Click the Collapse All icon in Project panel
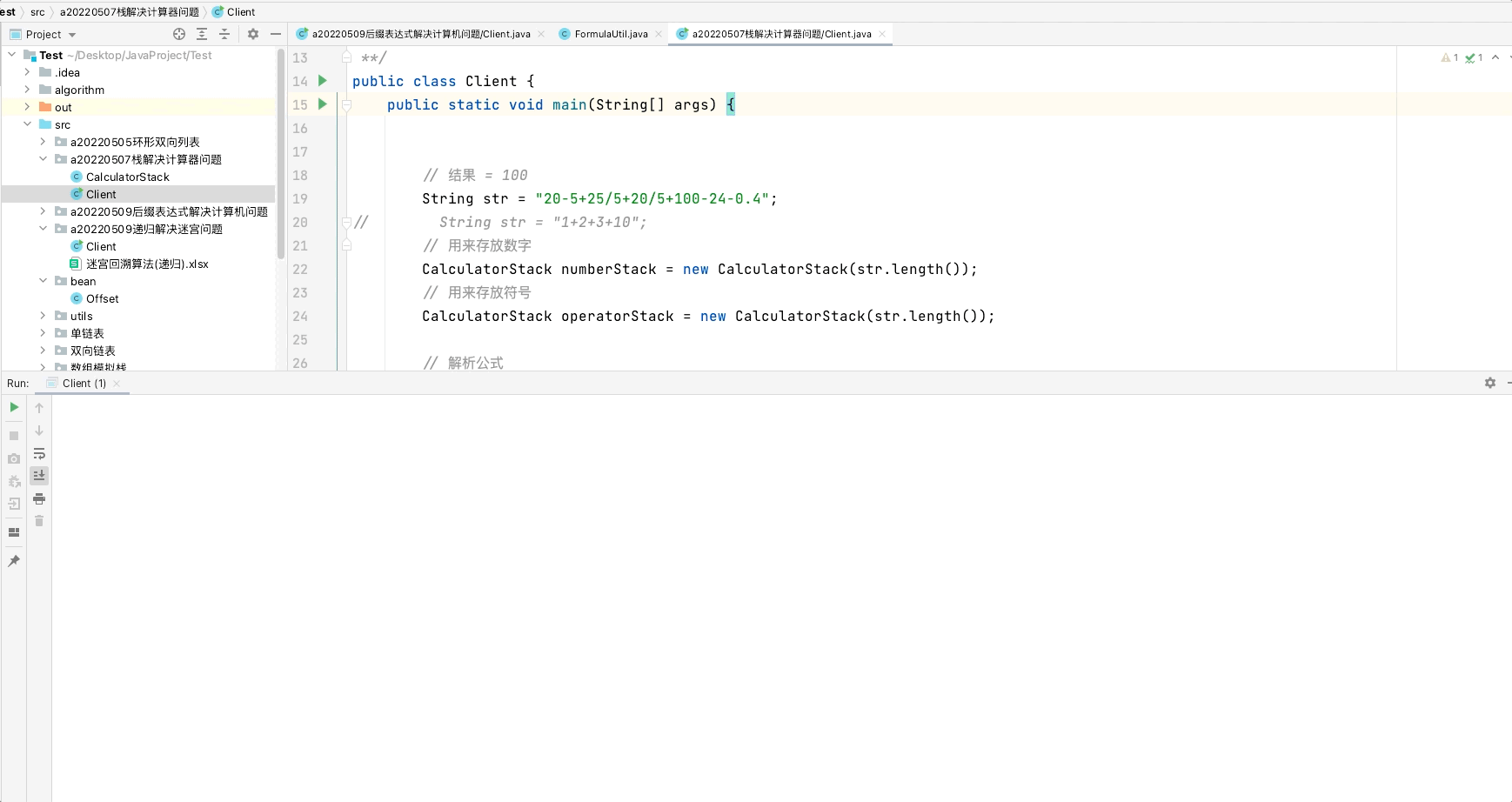The image size is (1512, 802). tap(224, 34)
